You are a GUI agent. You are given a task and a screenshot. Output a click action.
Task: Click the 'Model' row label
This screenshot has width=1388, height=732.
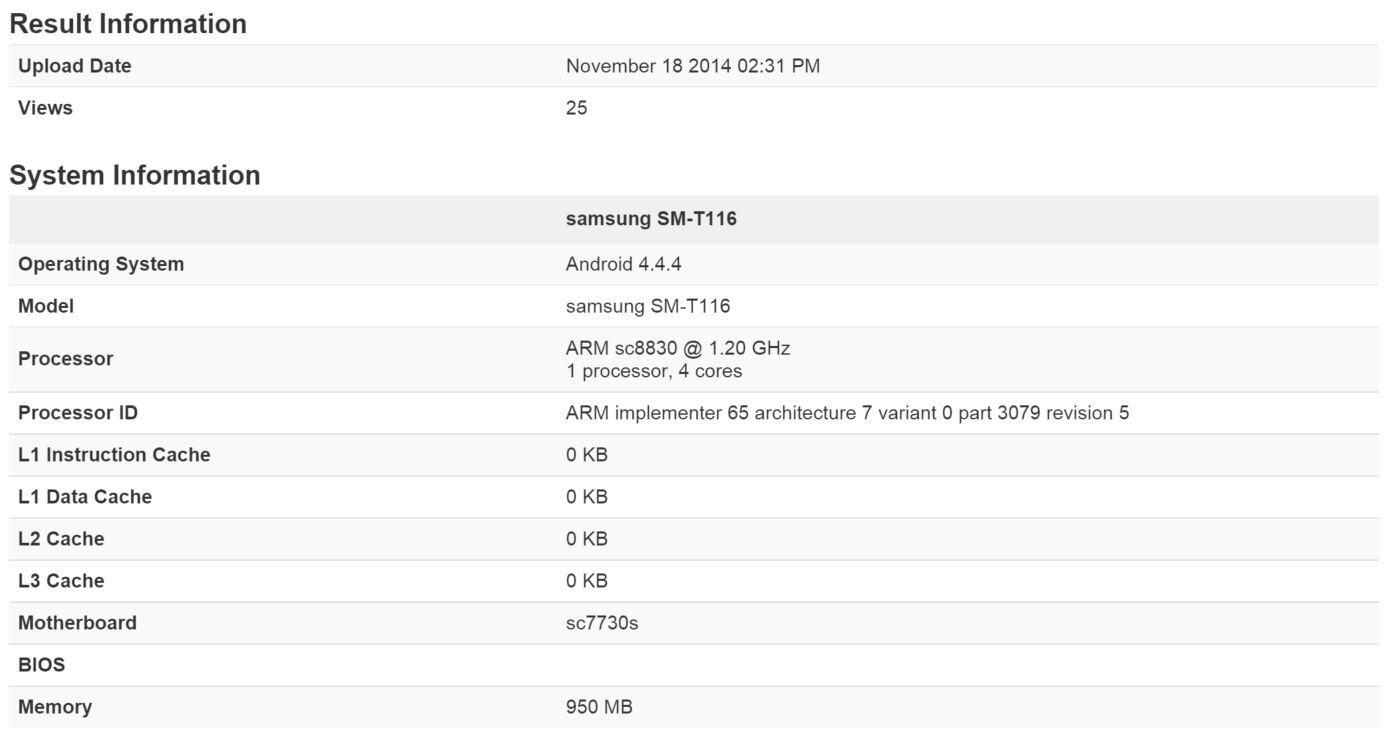tap(46, 306)
